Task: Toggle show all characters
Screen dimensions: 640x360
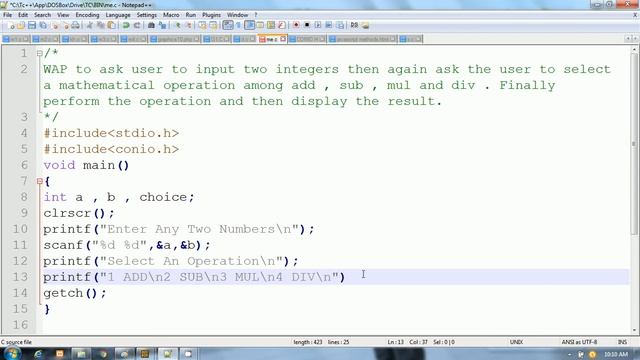Action: click(x=238, y=25)
